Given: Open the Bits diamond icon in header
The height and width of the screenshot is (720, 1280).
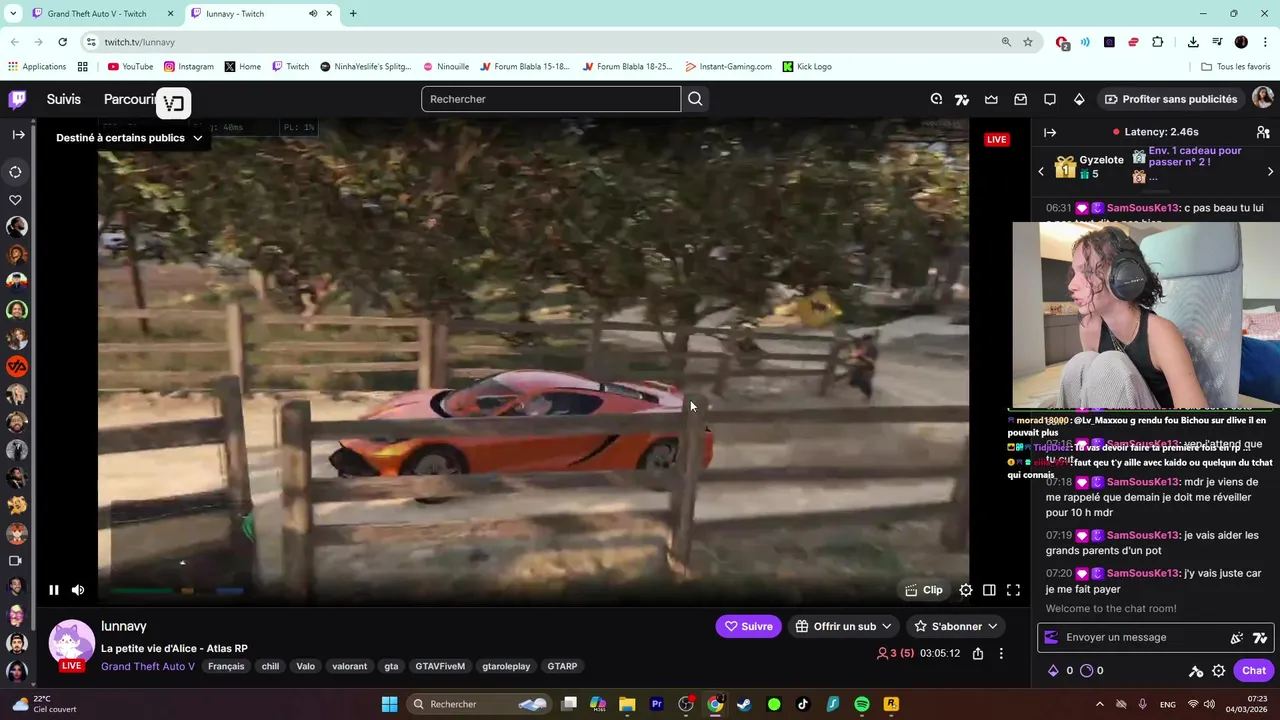Looking at the screenshot, I should (x=1079, y=99).
